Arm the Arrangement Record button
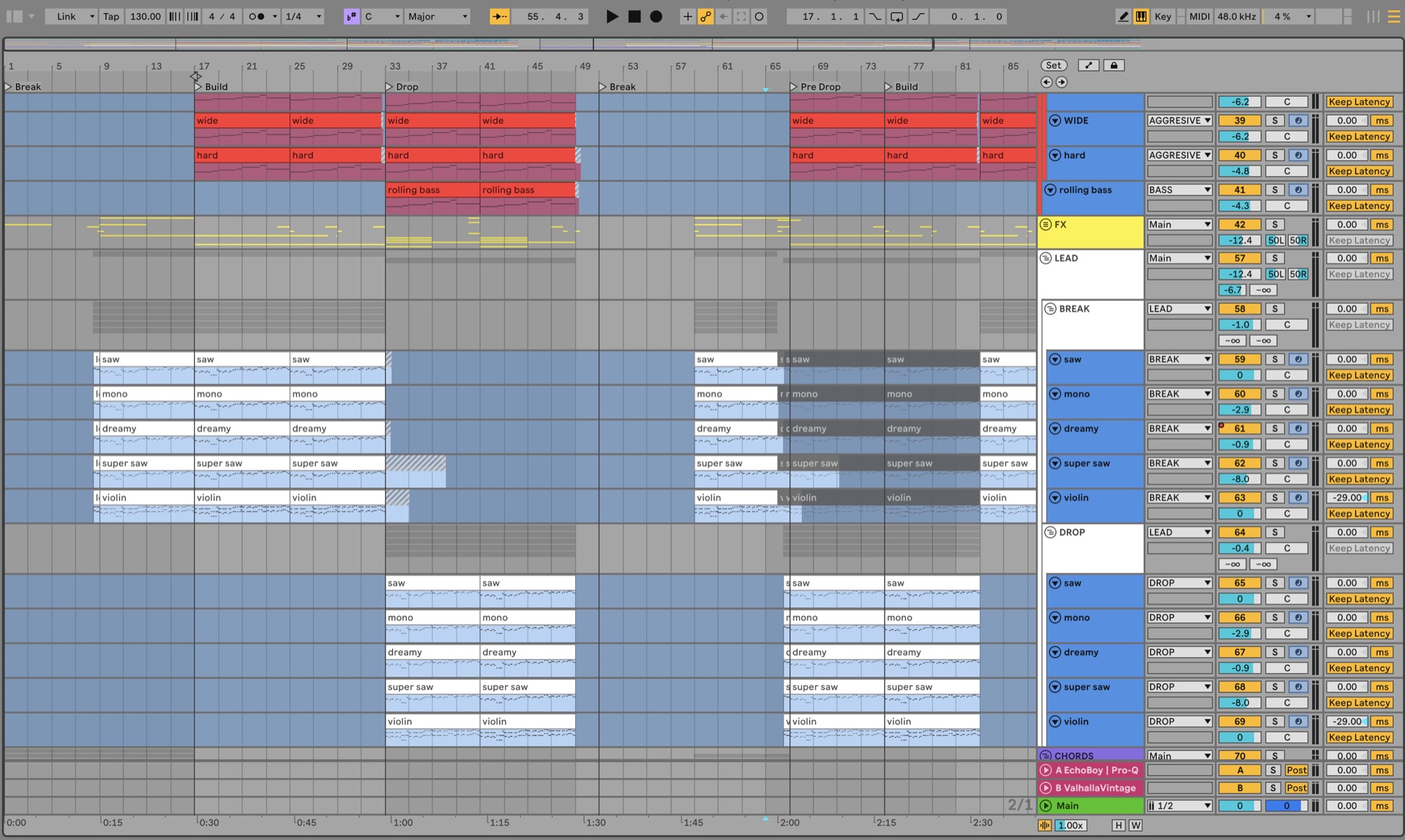Screen dimensions: 1405x840 (x=656, y=16)
